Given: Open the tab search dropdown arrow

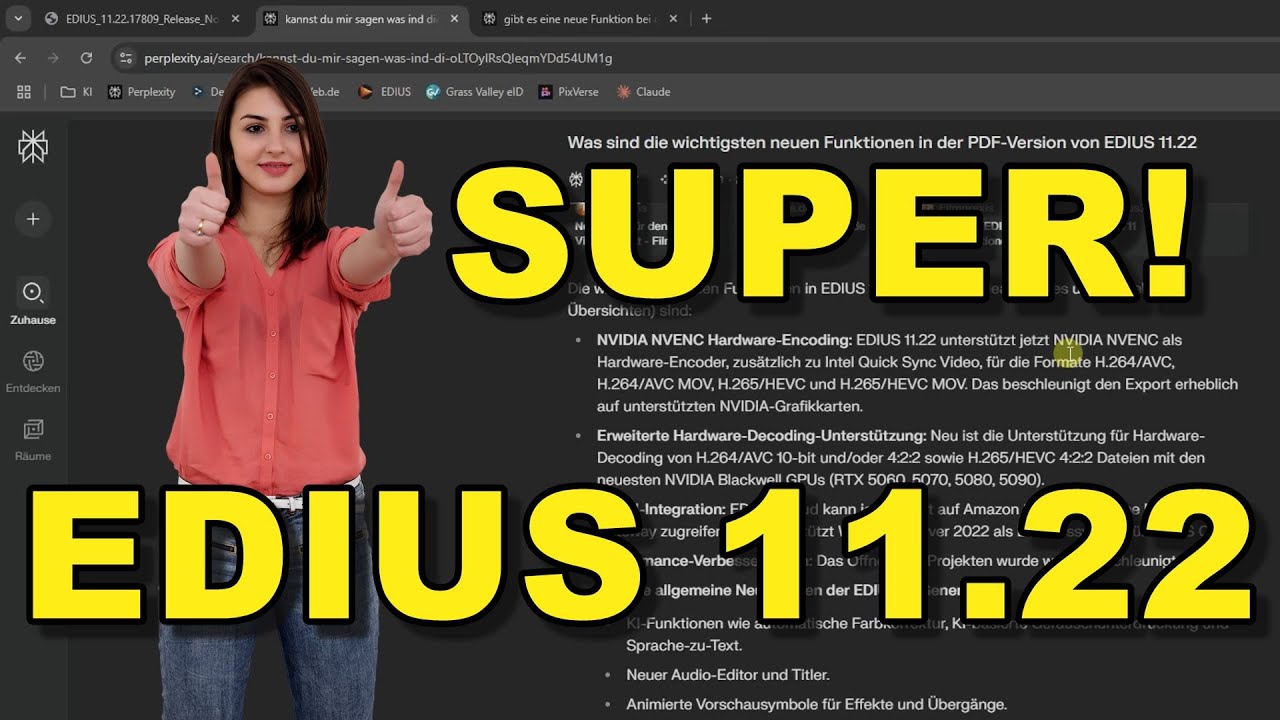Looking at the screenshot, I should point(19,19).
